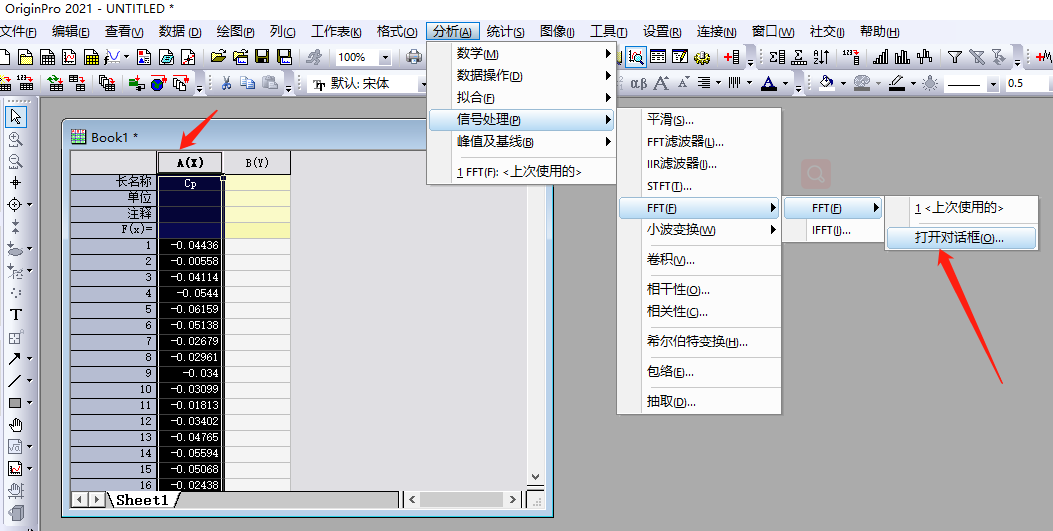Open the 绘图(P) menu
The width and height of the screenshot is (1053, 531).
point(235,32)
